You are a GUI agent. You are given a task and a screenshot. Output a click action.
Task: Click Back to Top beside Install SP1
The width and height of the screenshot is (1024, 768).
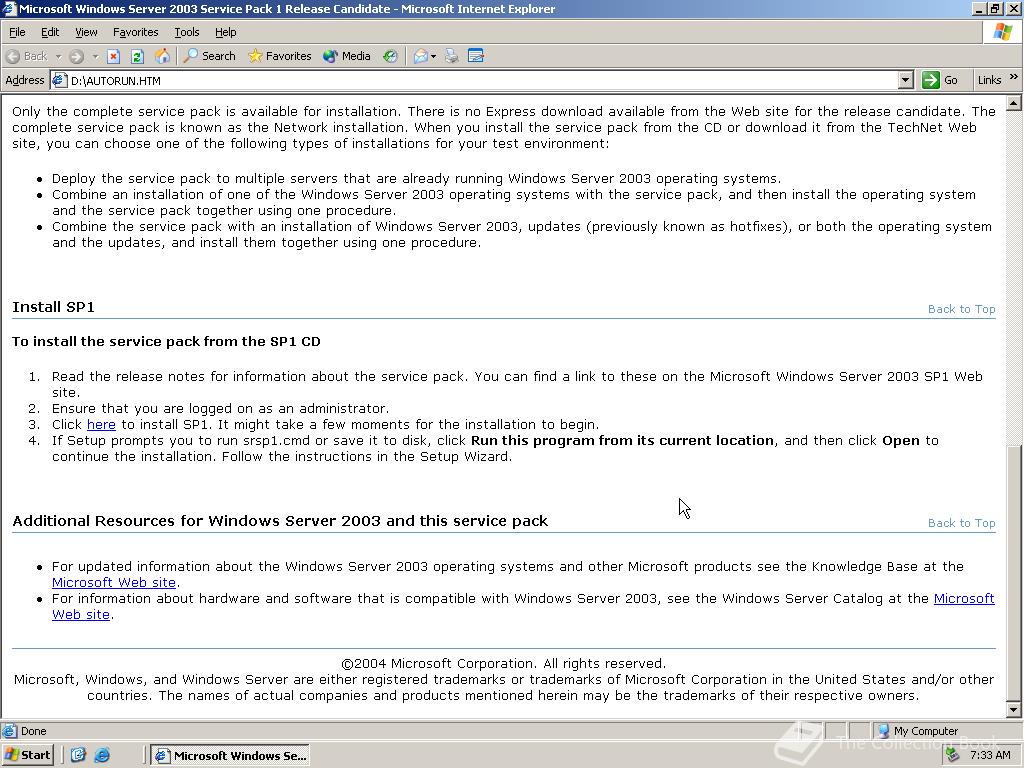coord(961,309)
